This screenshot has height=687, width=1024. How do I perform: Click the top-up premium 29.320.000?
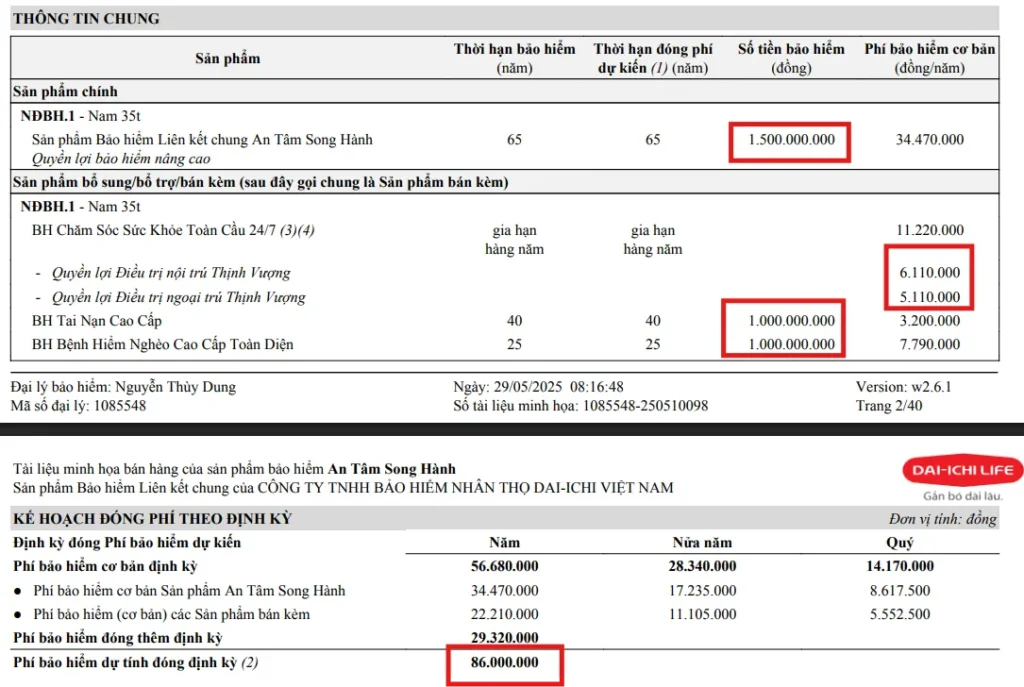pos(505,637)
